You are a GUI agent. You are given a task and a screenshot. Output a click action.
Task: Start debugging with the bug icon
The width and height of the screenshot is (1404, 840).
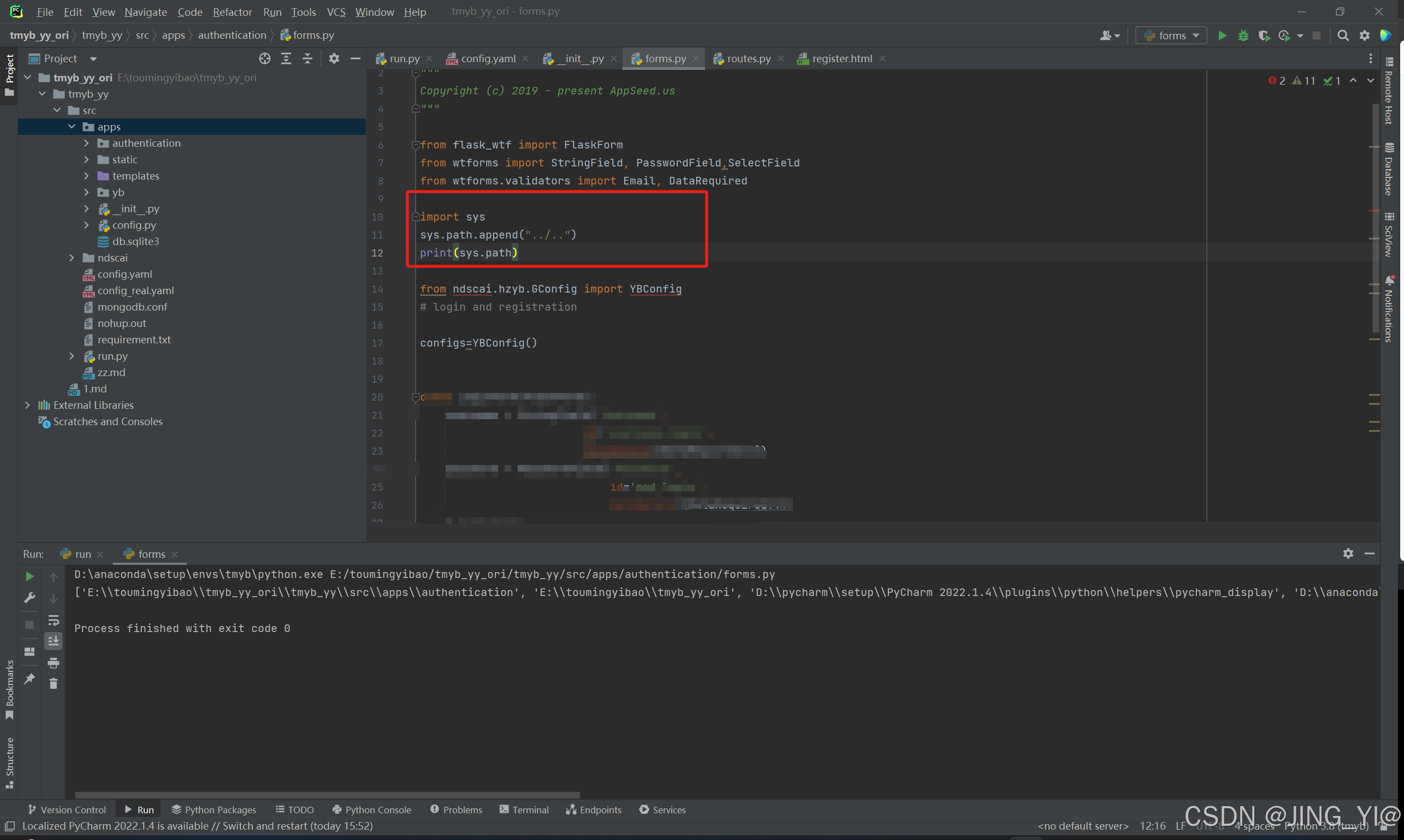1243,35
